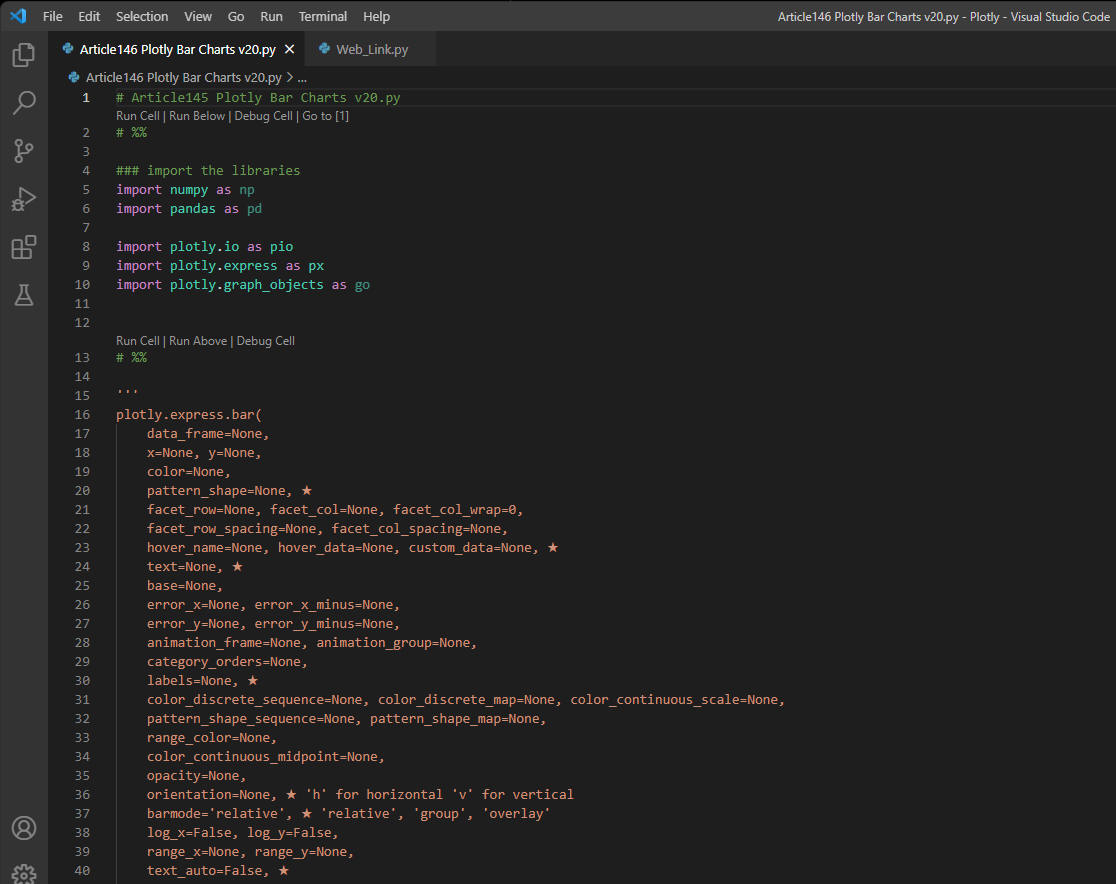The image size is (1116, 884).
Task: Click 'orientation=None' parameter text
Action: point(209,794)
